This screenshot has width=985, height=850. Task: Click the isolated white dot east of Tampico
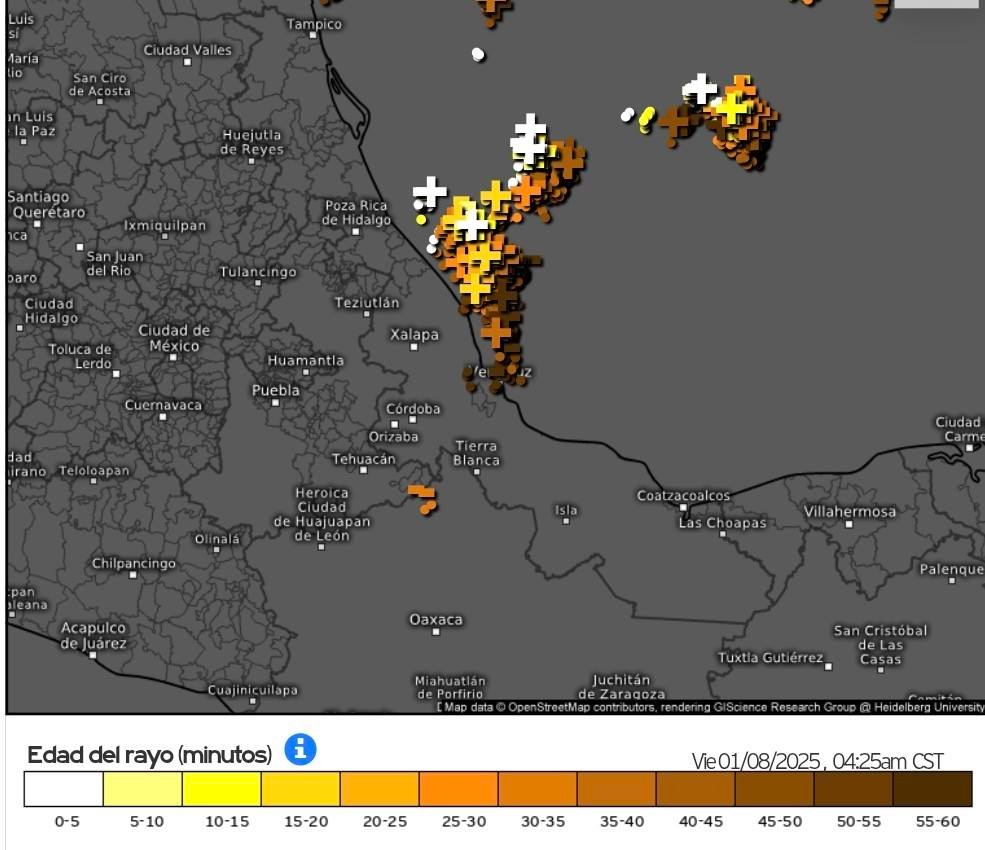478,54
